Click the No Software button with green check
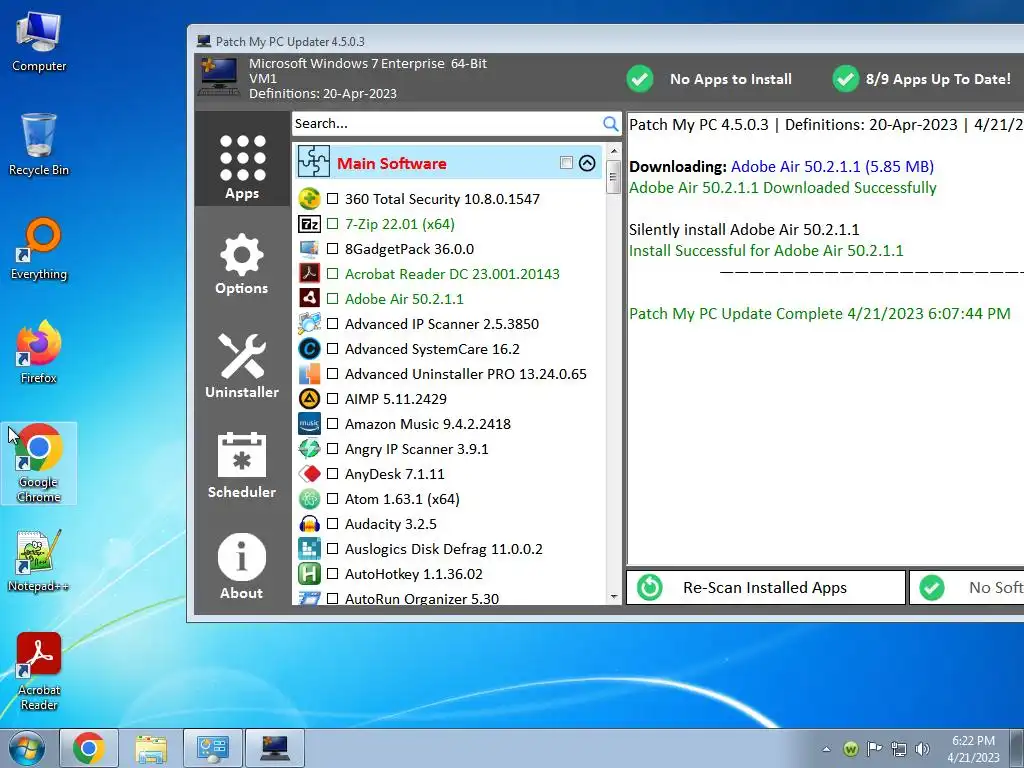Viewport: 1024px width, 768px height. 967,588
